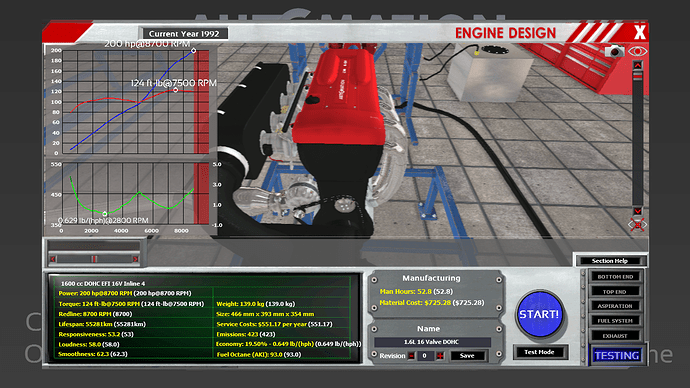Select the Testing section tab

(x=617, y=355)
